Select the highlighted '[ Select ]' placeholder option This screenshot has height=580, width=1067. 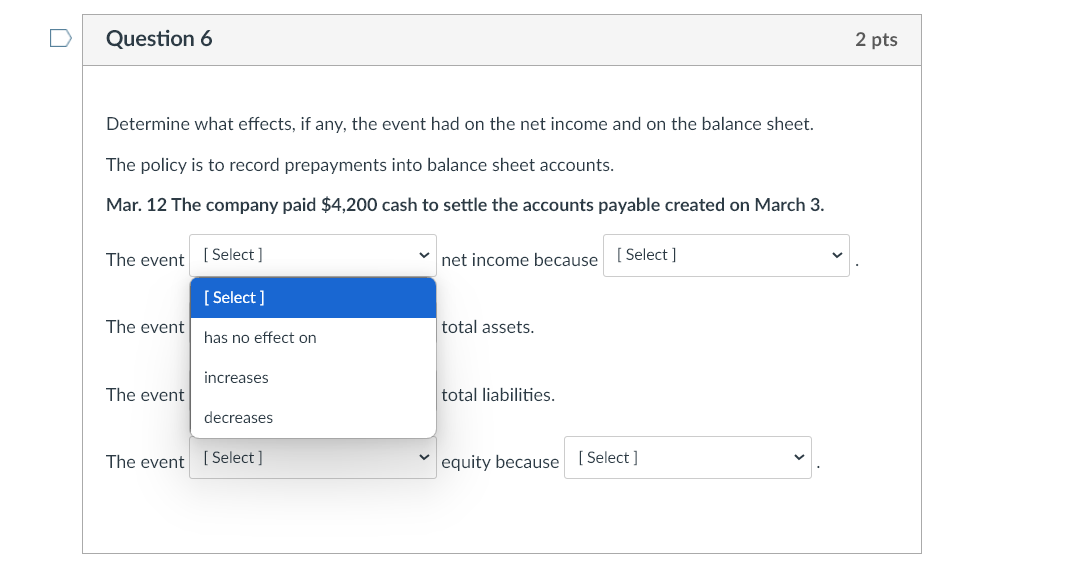click(234, 298)
